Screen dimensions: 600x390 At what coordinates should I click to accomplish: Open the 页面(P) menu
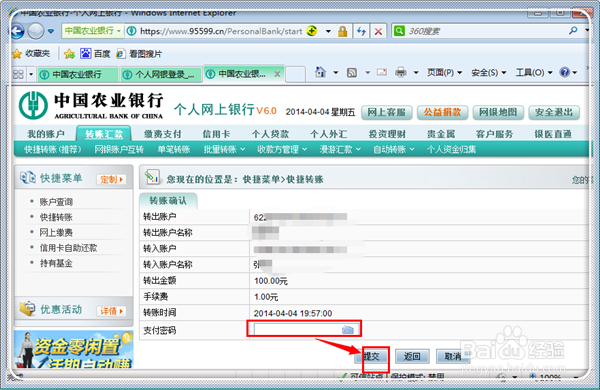[444, 72]
